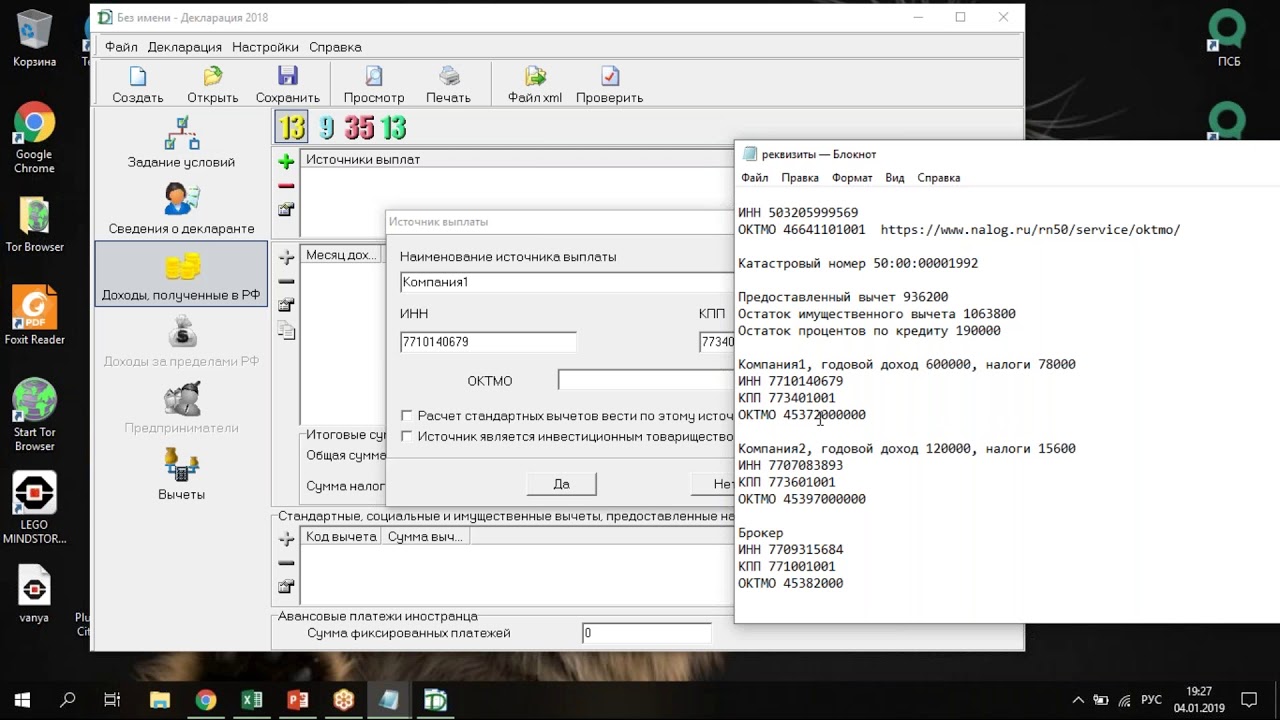This screenshot has height=720, width=1280.
Task: Open Задание условий section
Action: tap(181, 142)
